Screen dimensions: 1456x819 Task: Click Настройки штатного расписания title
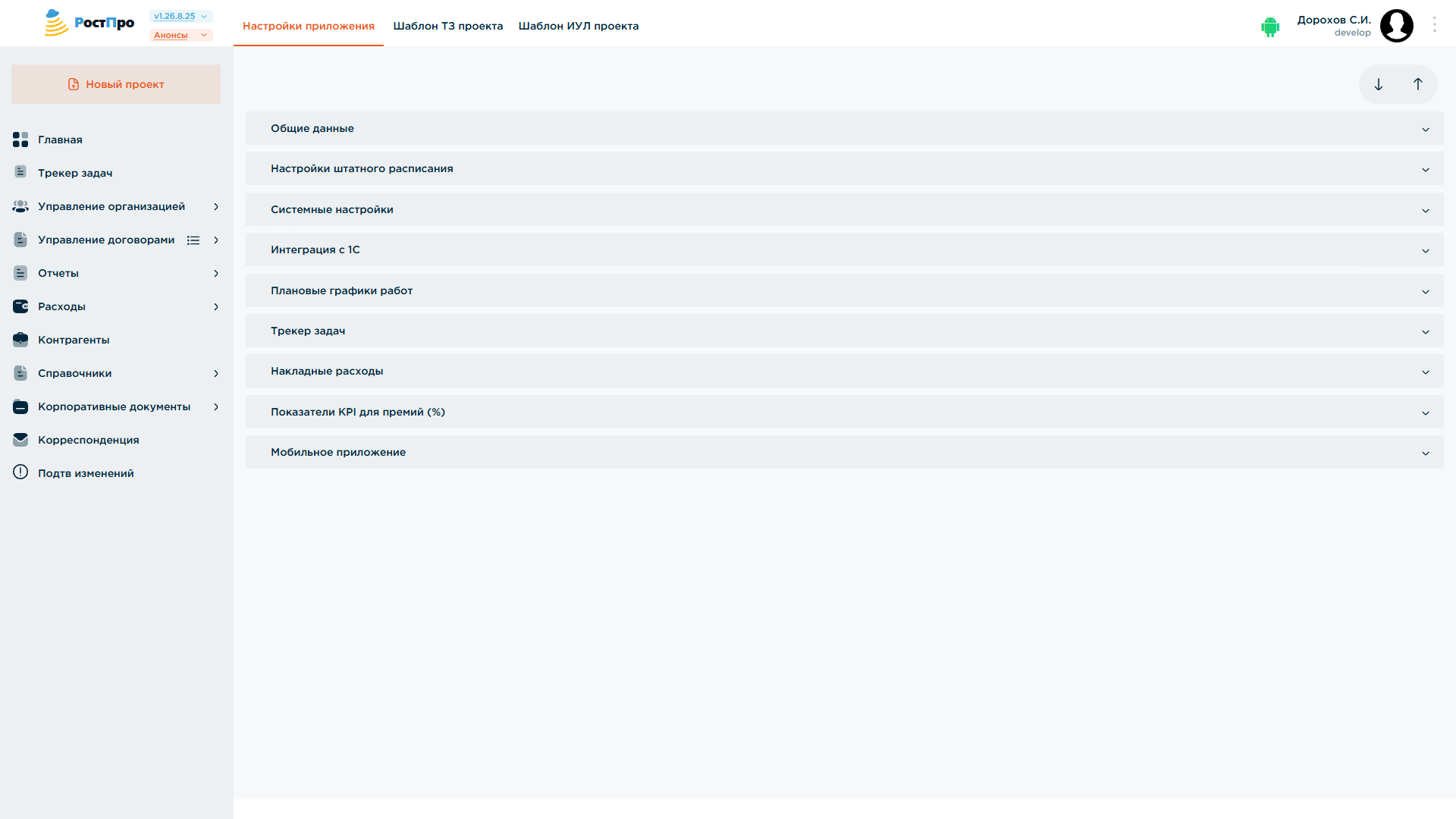[362, 168]
